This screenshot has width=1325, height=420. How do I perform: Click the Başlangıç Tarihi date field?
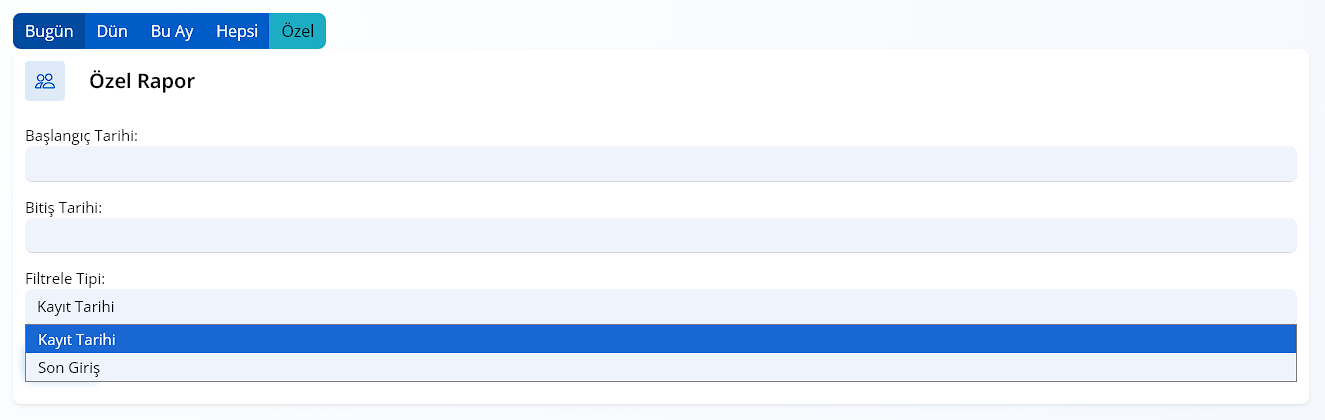pyautogui.click(x=660, y=164)
